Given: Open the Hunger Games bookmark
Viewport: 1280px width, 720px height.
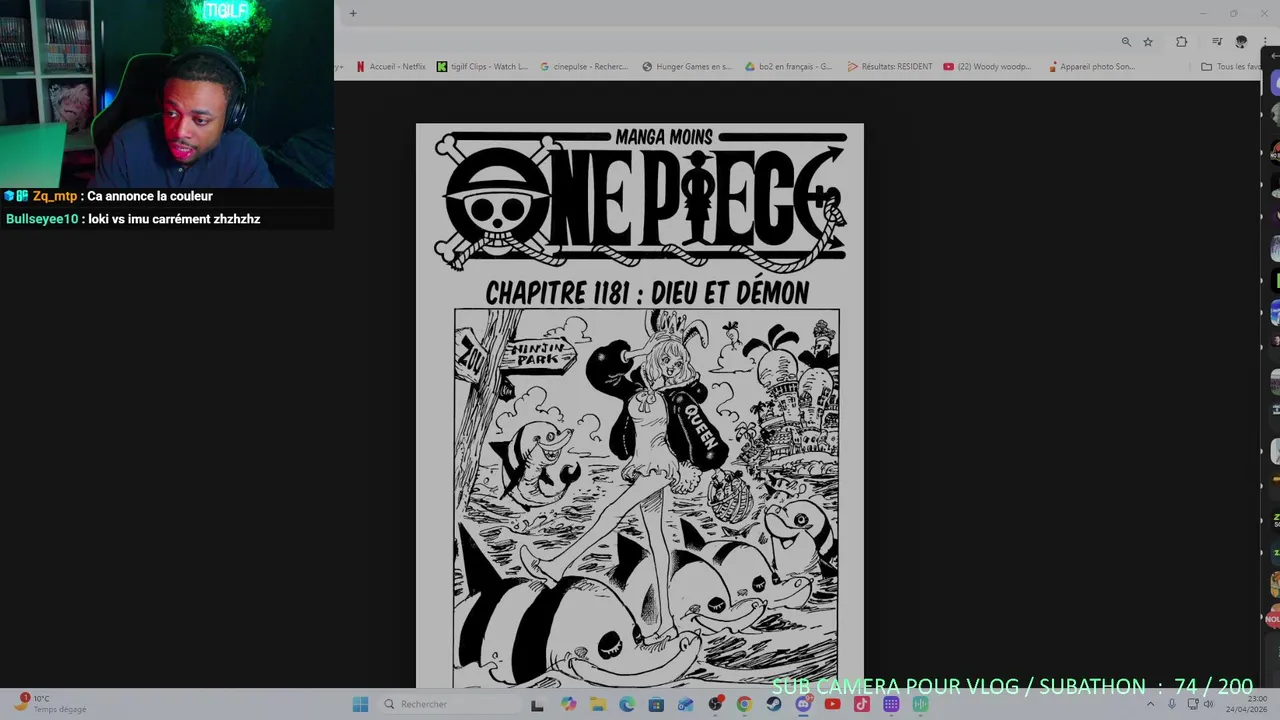Looking at the screenshot, I should click(687, 67).
